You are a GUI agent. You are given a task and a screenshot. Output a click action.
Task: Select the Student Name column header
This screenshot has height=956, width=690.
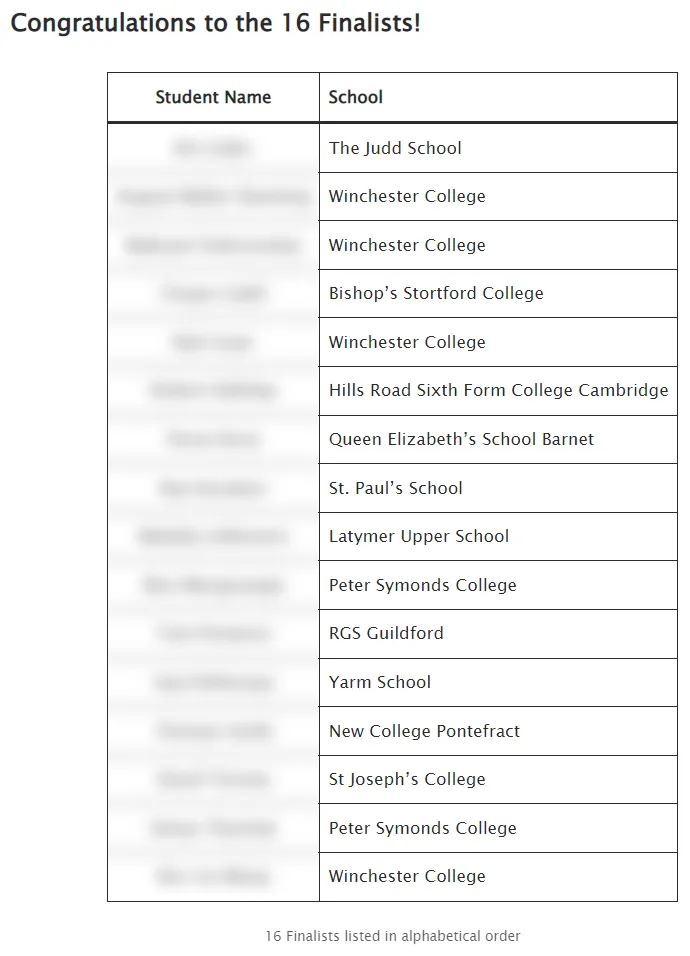coord(213,98)
